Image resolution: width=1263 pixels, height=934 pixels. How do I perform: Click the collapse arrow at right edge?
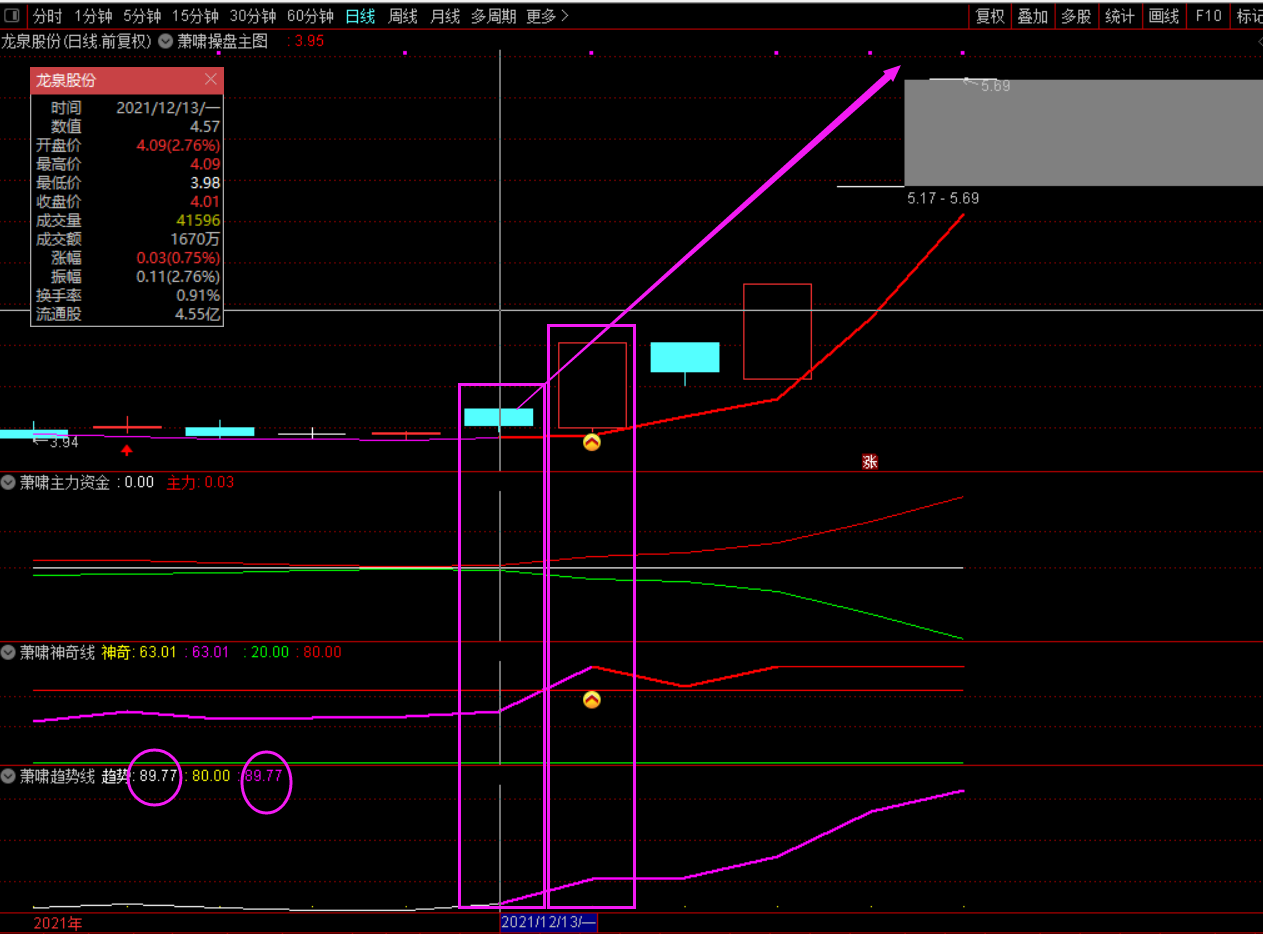pyautogui.click(x=1258, y=42)
